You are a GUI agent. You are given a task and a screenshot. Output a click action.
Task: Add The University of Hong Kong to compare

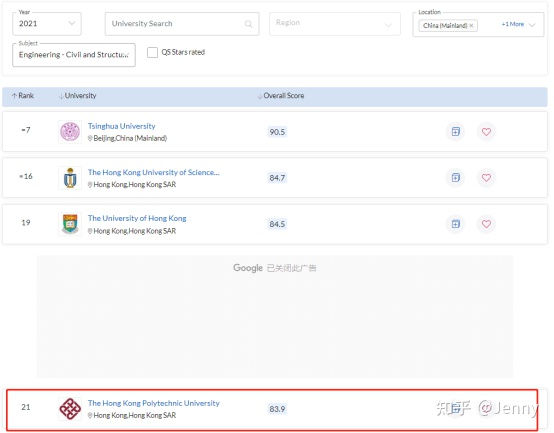point(456,224)
